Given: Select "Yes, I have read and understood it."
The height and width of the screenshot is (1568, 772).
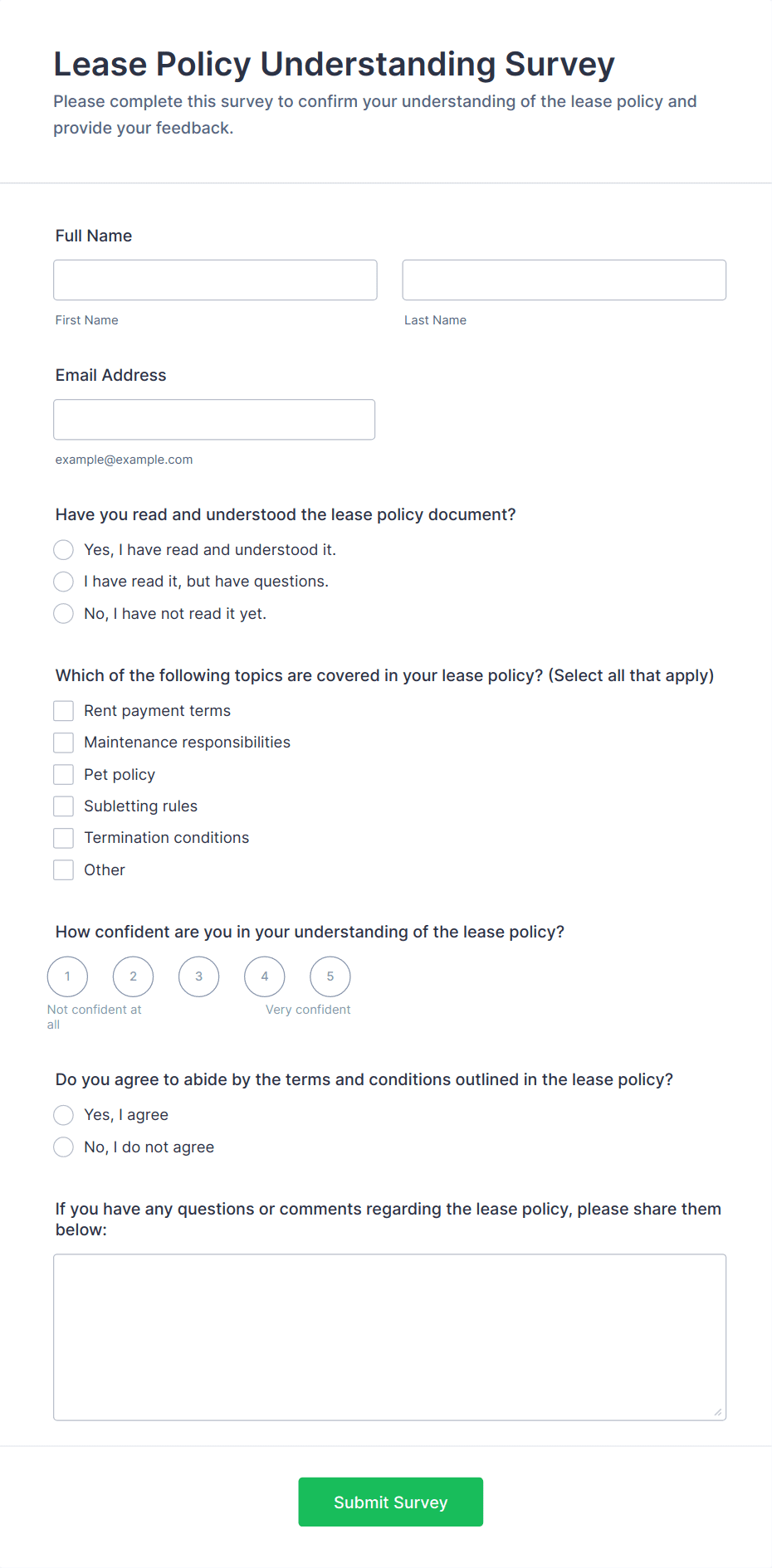Looking at the screenshot, I should coord(63,549).
